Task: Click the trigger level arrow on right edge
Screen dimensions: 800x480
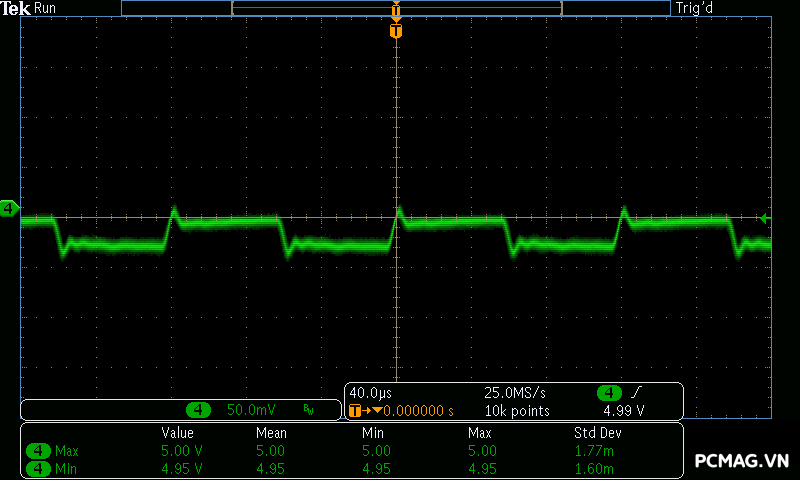Action: coord(765,217)
